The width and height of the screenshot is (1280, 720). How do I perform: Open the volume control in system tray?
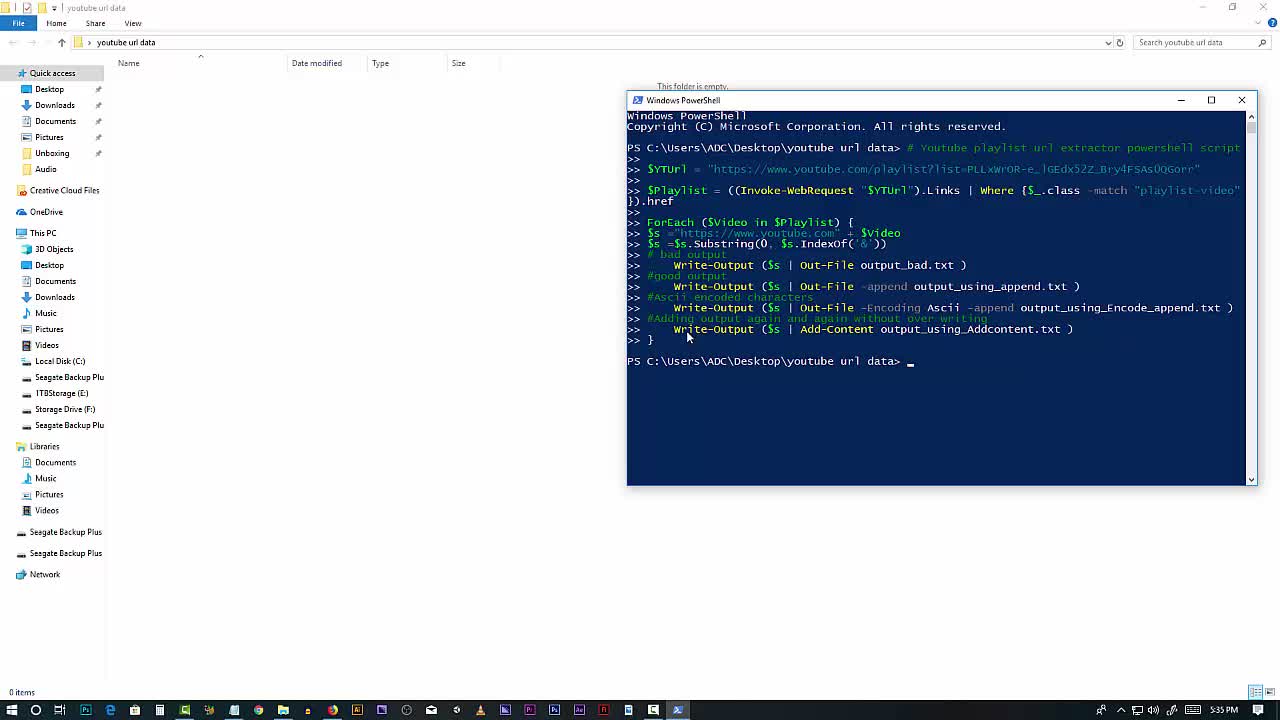[x=1154, y=710]
